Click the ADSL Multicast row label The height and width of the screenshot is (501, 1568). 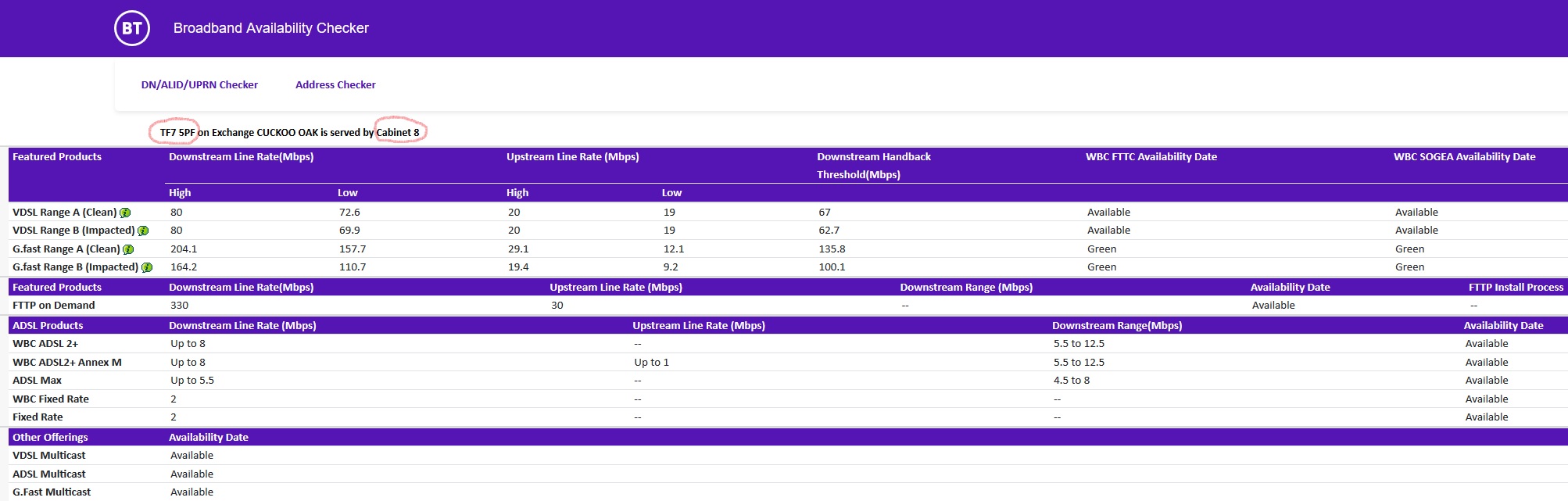point(49,474)
